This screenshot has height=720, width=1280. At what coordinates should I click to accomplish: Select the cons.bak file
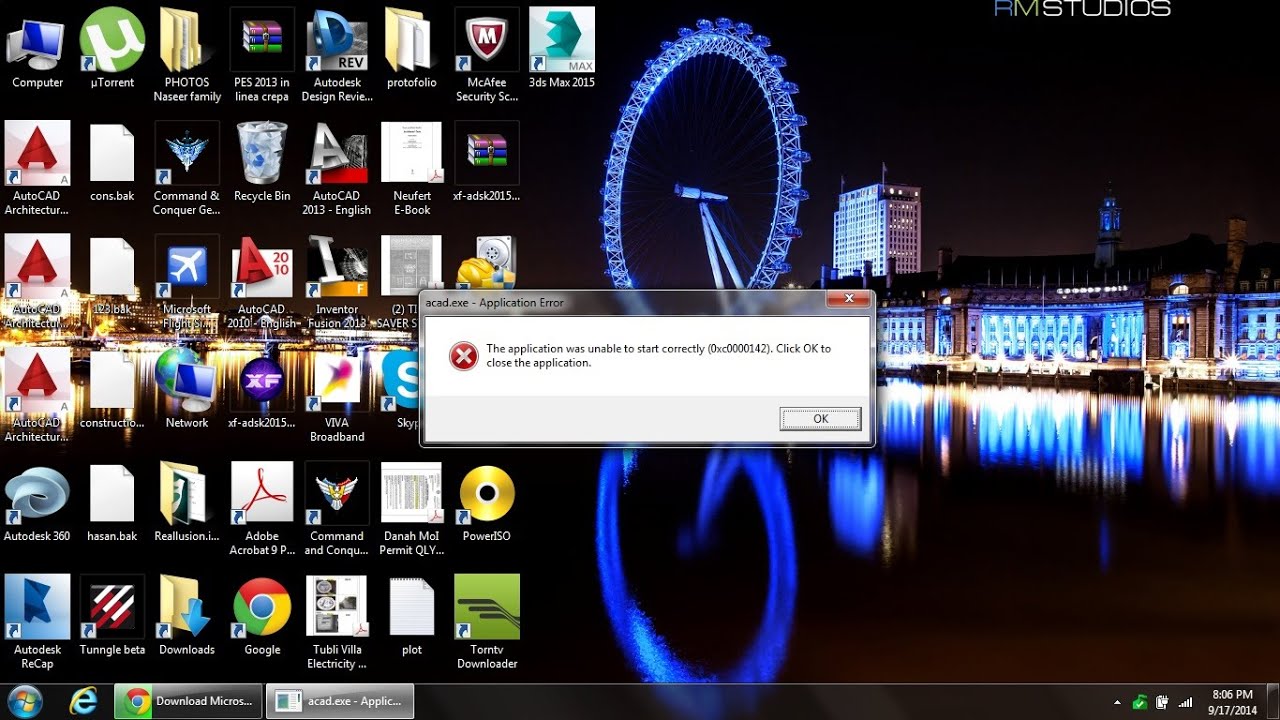tap(112, 162)
